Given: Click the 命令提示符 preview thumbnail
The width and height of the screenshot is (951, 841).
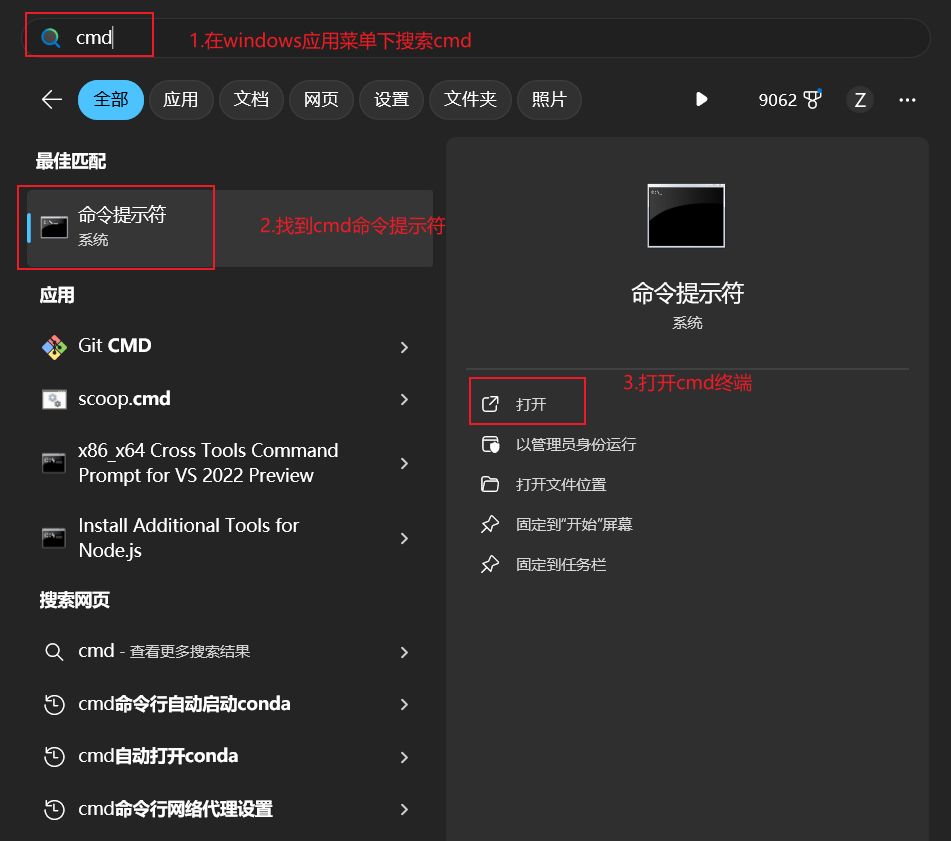Looking at the screenshot, I should (x=687, y=215).
